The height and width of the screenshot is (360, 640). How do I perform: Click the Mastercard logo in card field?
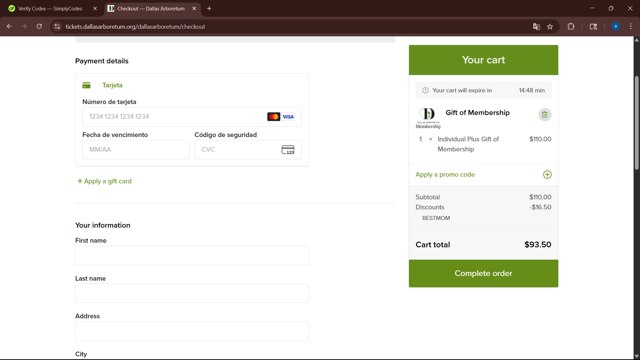pos(273,117)
